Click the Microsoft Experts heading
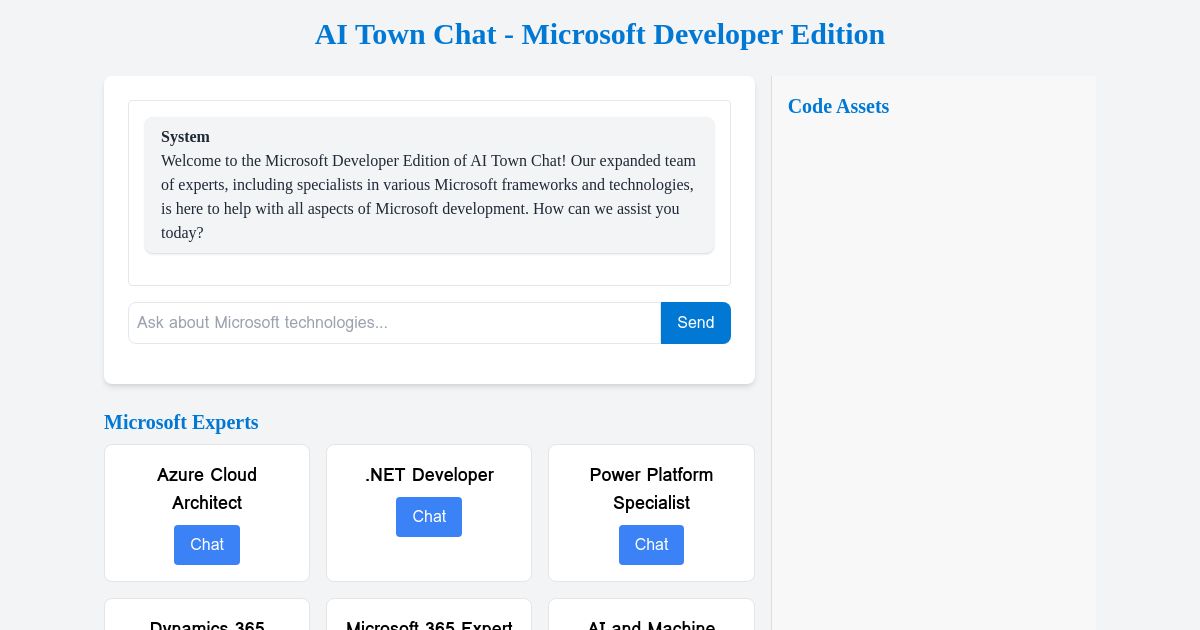 coord(181,422)
